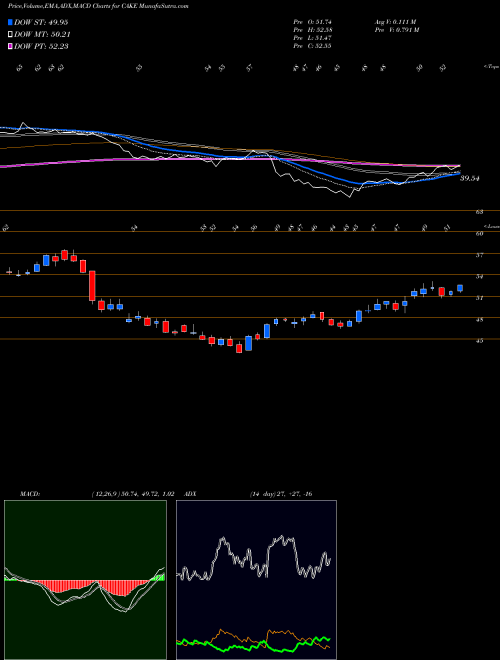
Task: Click the last blue candlestick on the right
Action: coord(460,288)
